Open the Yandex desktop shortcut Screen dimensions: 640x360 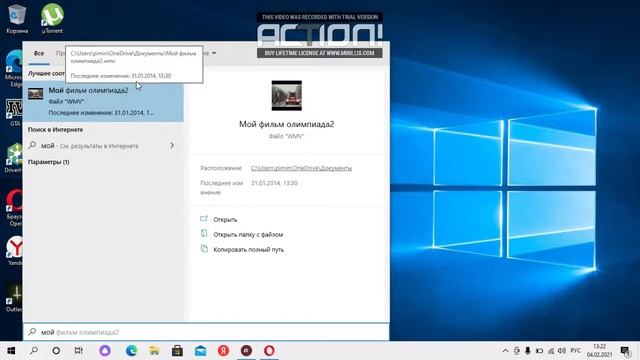15,251
